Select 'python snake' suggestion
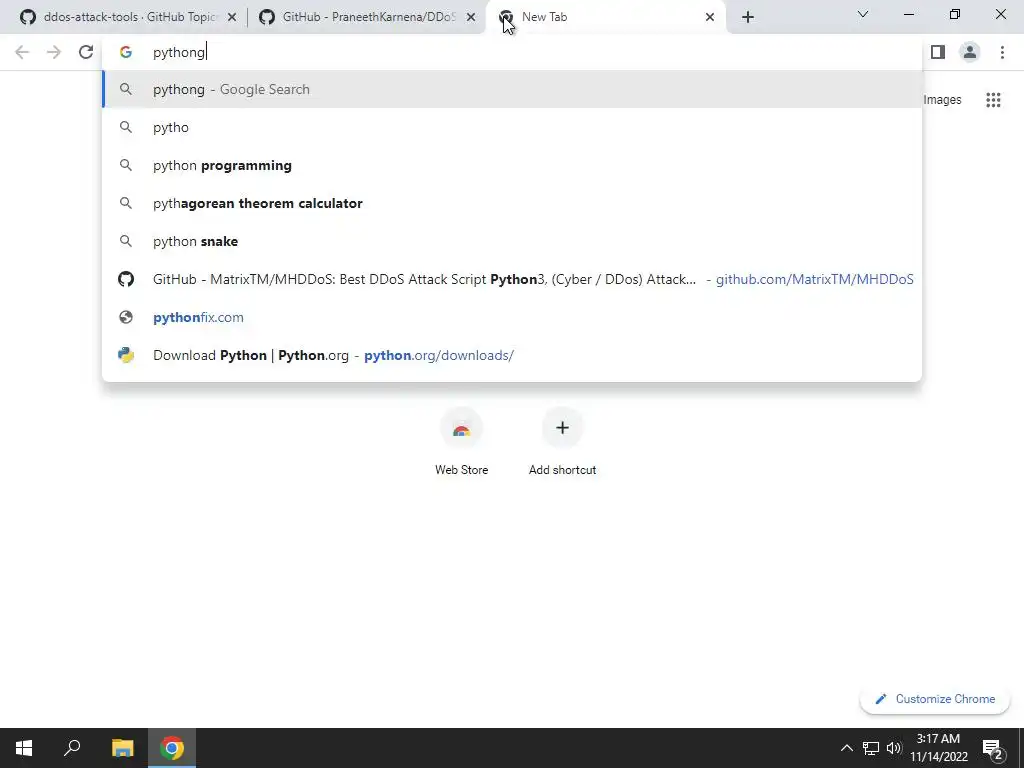This screenshot has height=768, width=1024. pos(512,242)
